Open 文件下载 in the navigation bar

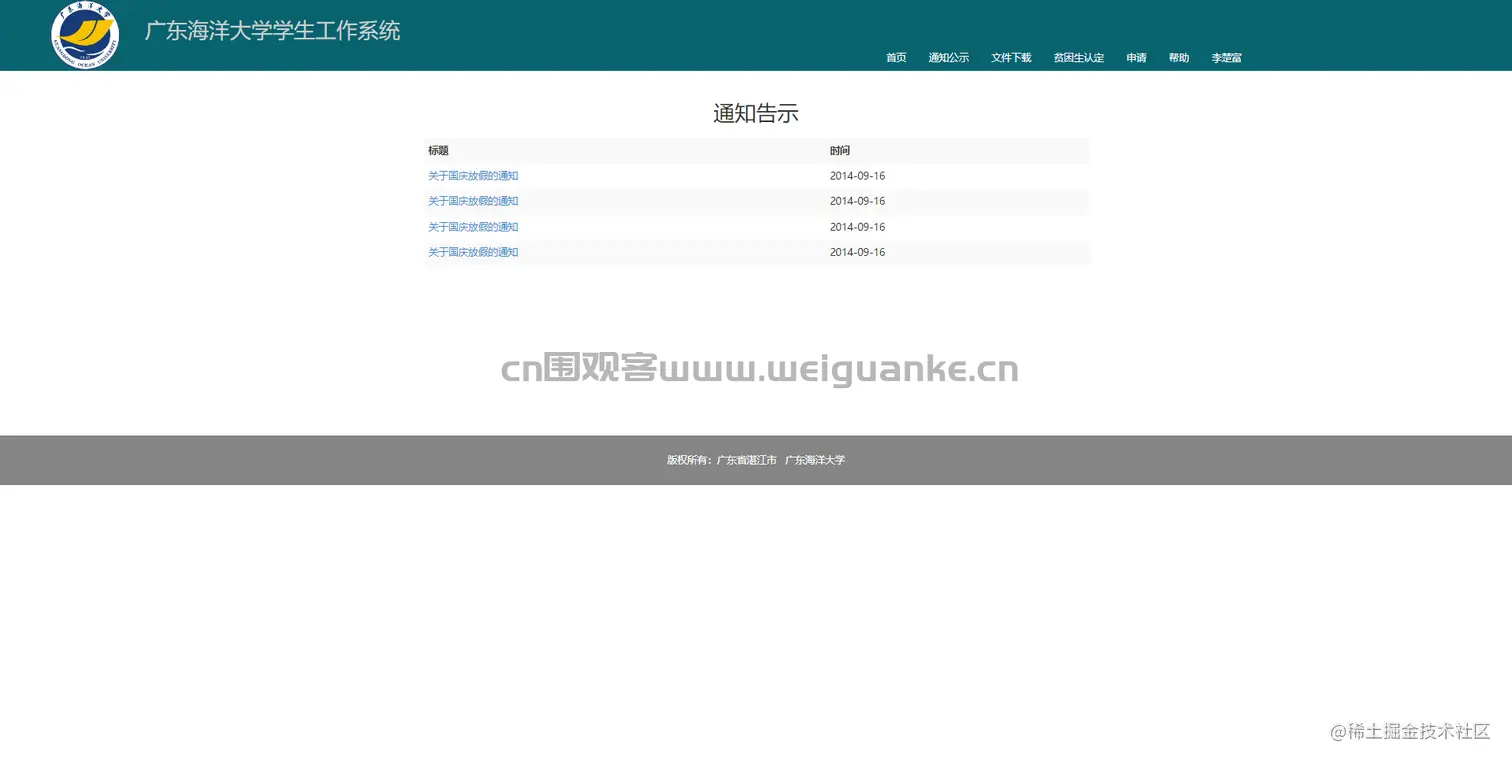[1011, 58]
